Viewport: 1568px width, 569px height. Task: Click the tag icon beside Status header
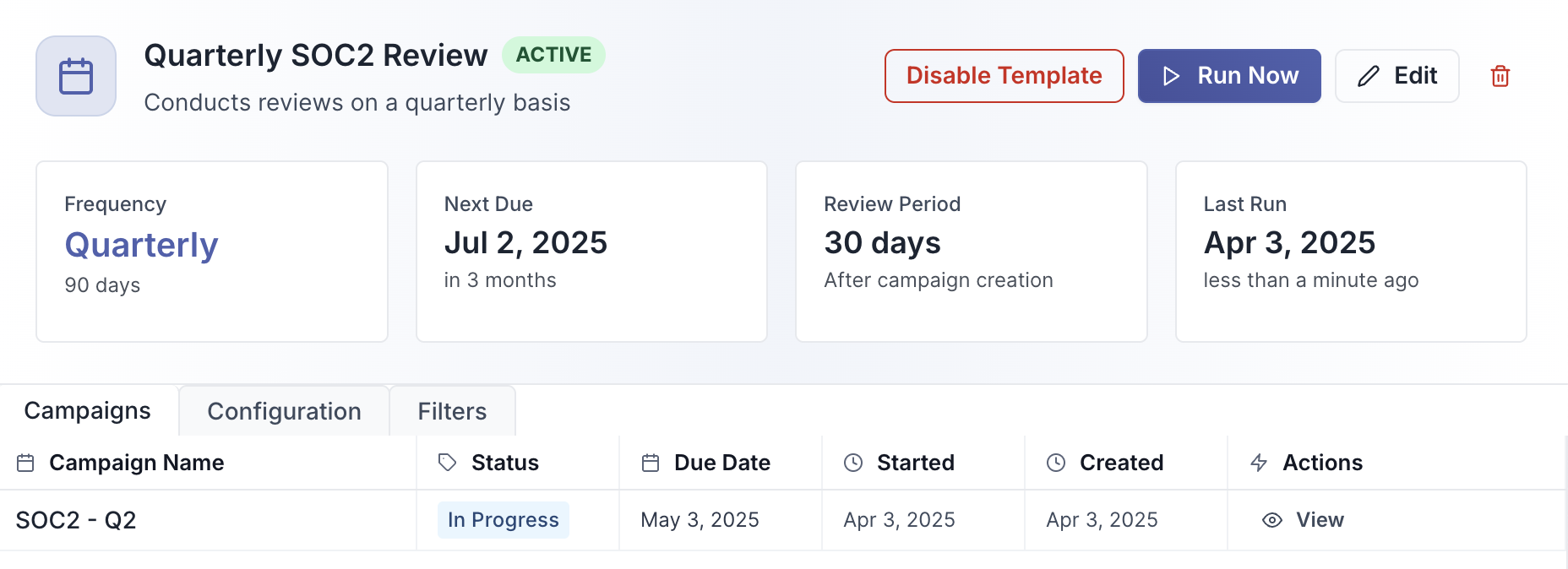point(447,463)
